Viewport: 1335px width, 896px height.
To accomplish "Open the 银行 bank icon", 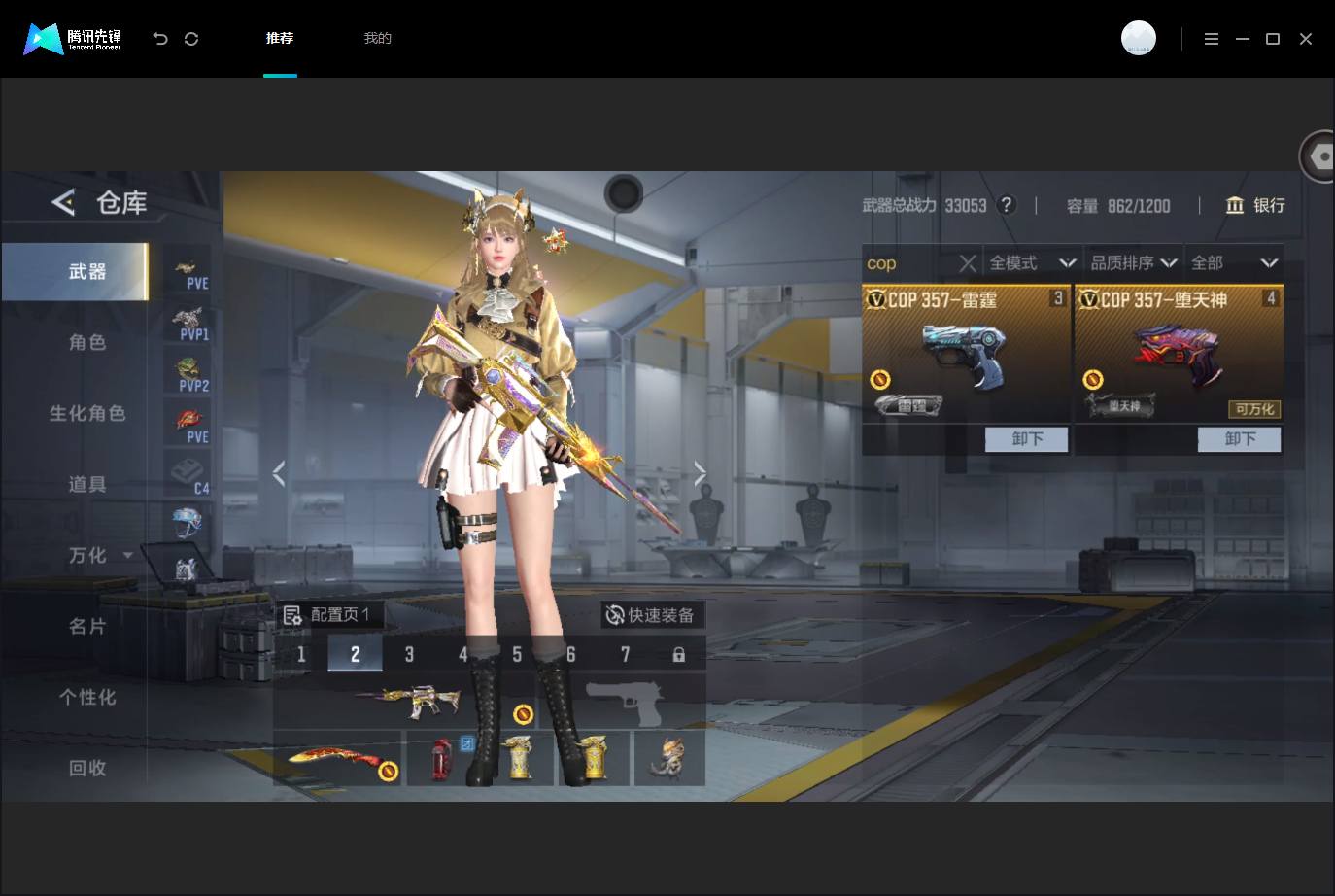I will (1235, 205).
